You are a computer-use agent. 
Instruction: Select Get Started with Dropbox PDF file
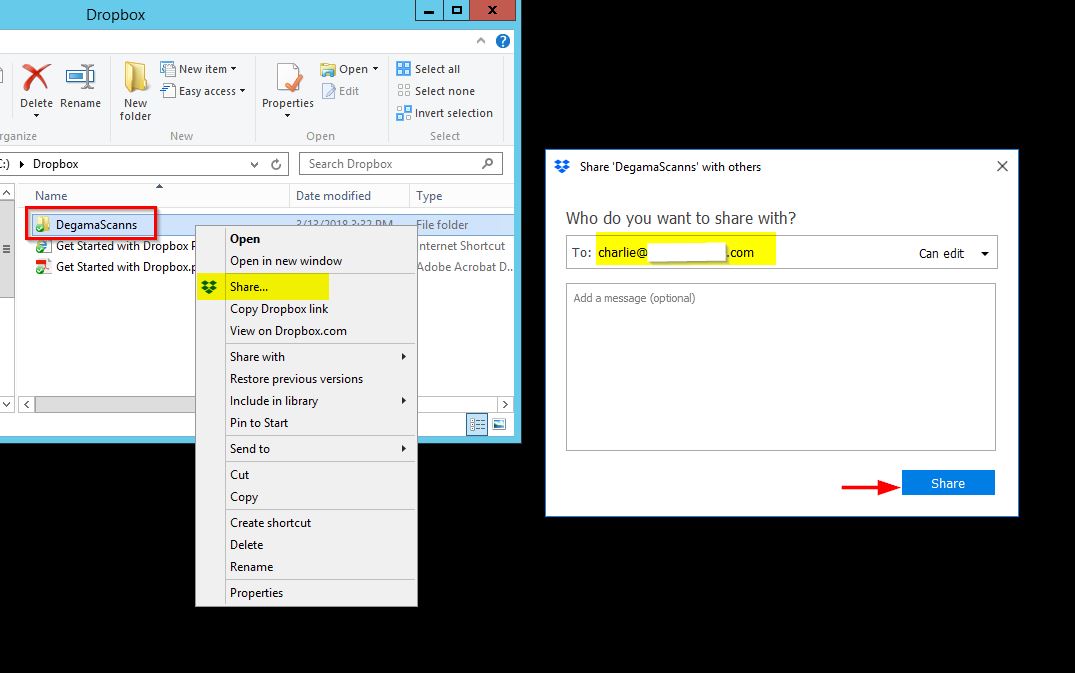115,267
